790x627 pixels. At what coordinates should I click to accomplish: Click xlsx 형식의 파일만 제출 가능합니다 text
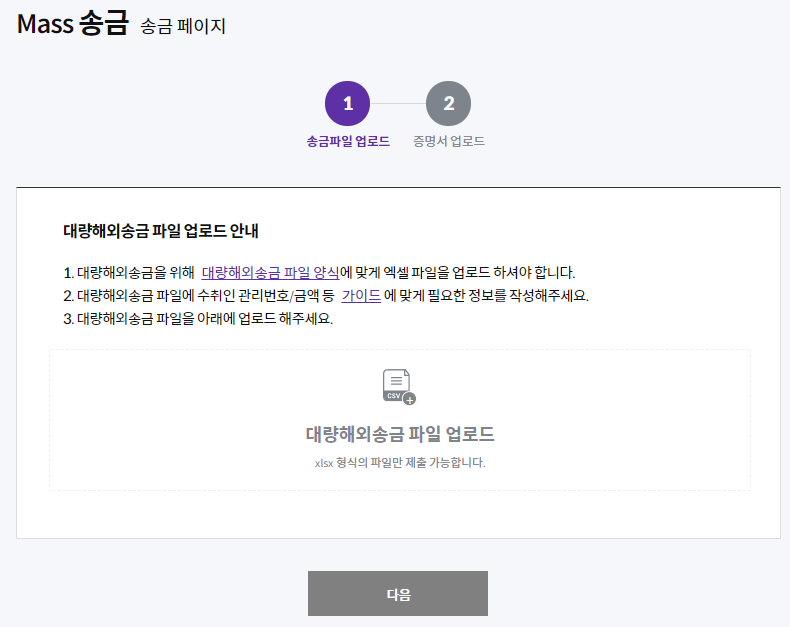coord(400,463)
